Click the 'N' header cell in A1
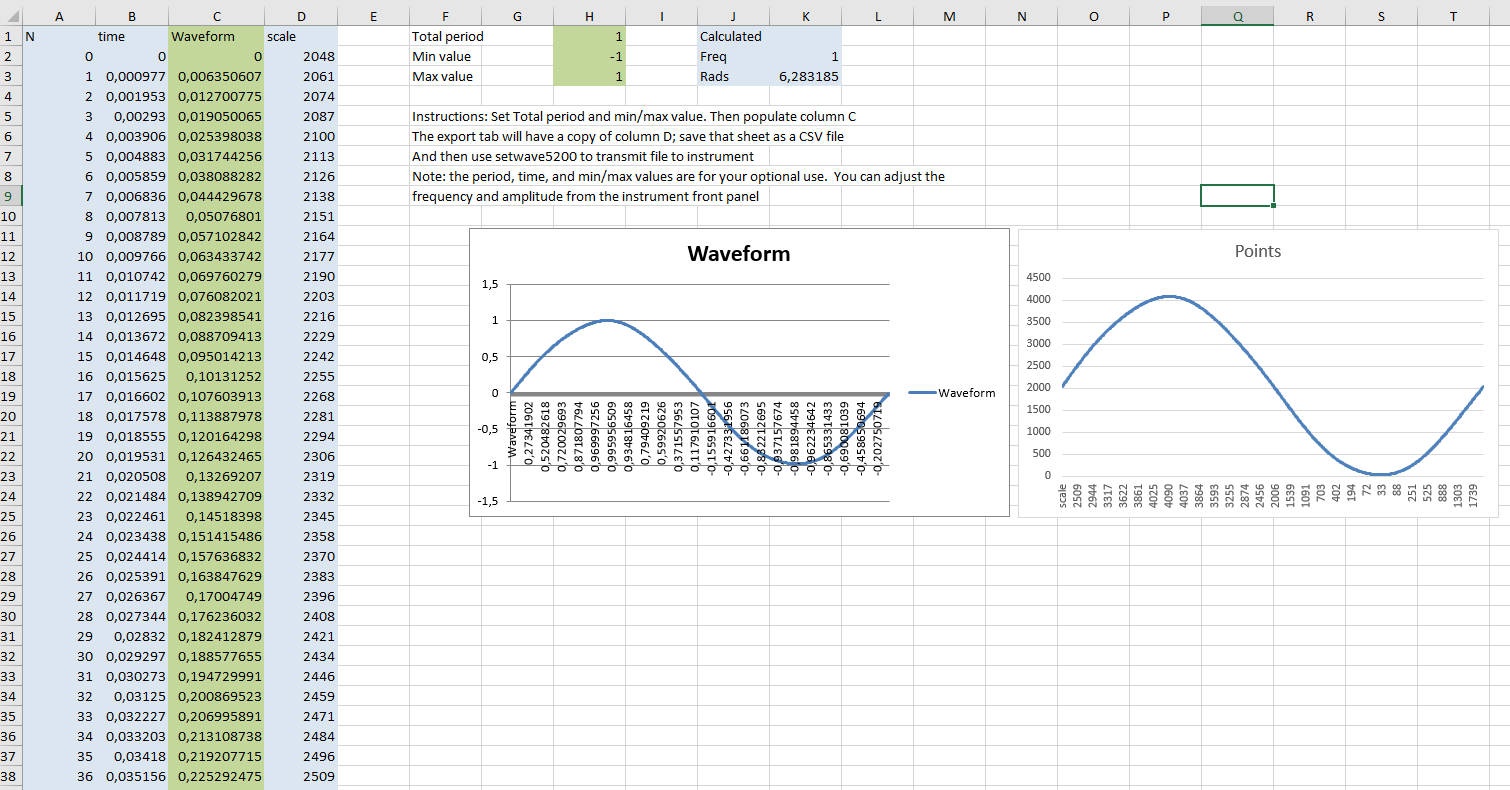The image size is (1510, 790). point(59,36)
